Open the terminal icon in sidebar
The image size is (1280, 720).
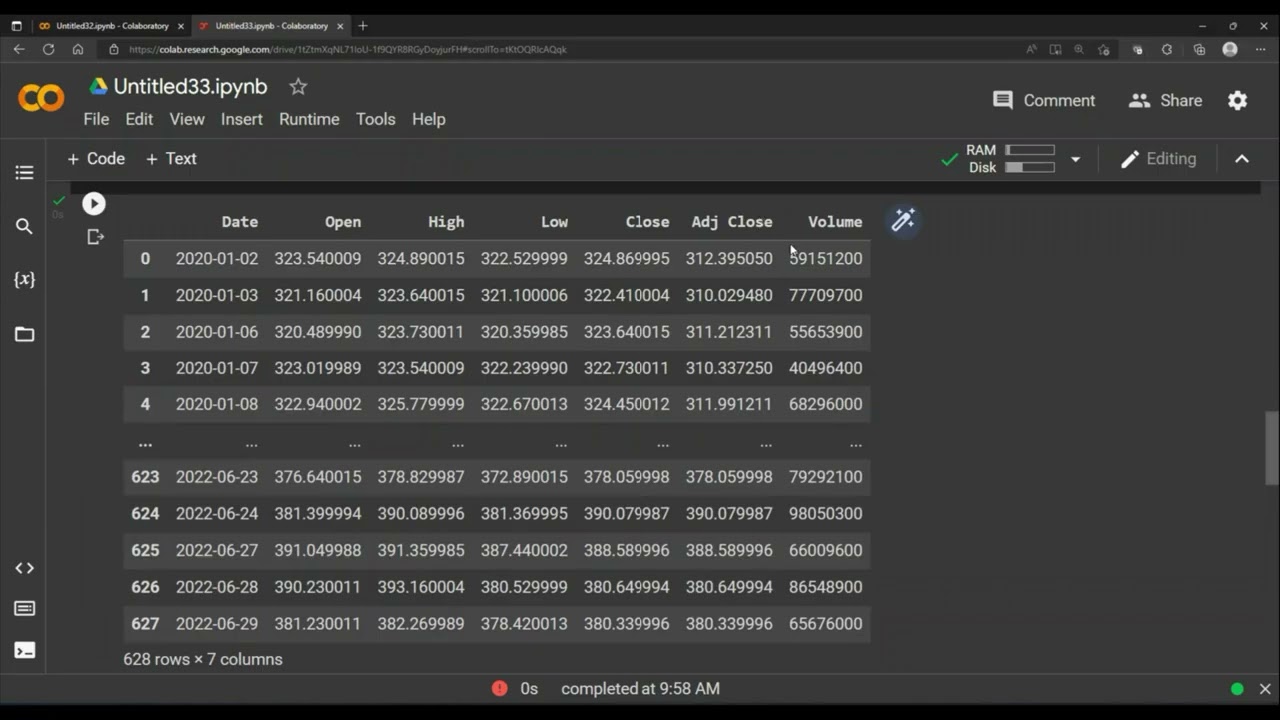(x=24, y=650)
